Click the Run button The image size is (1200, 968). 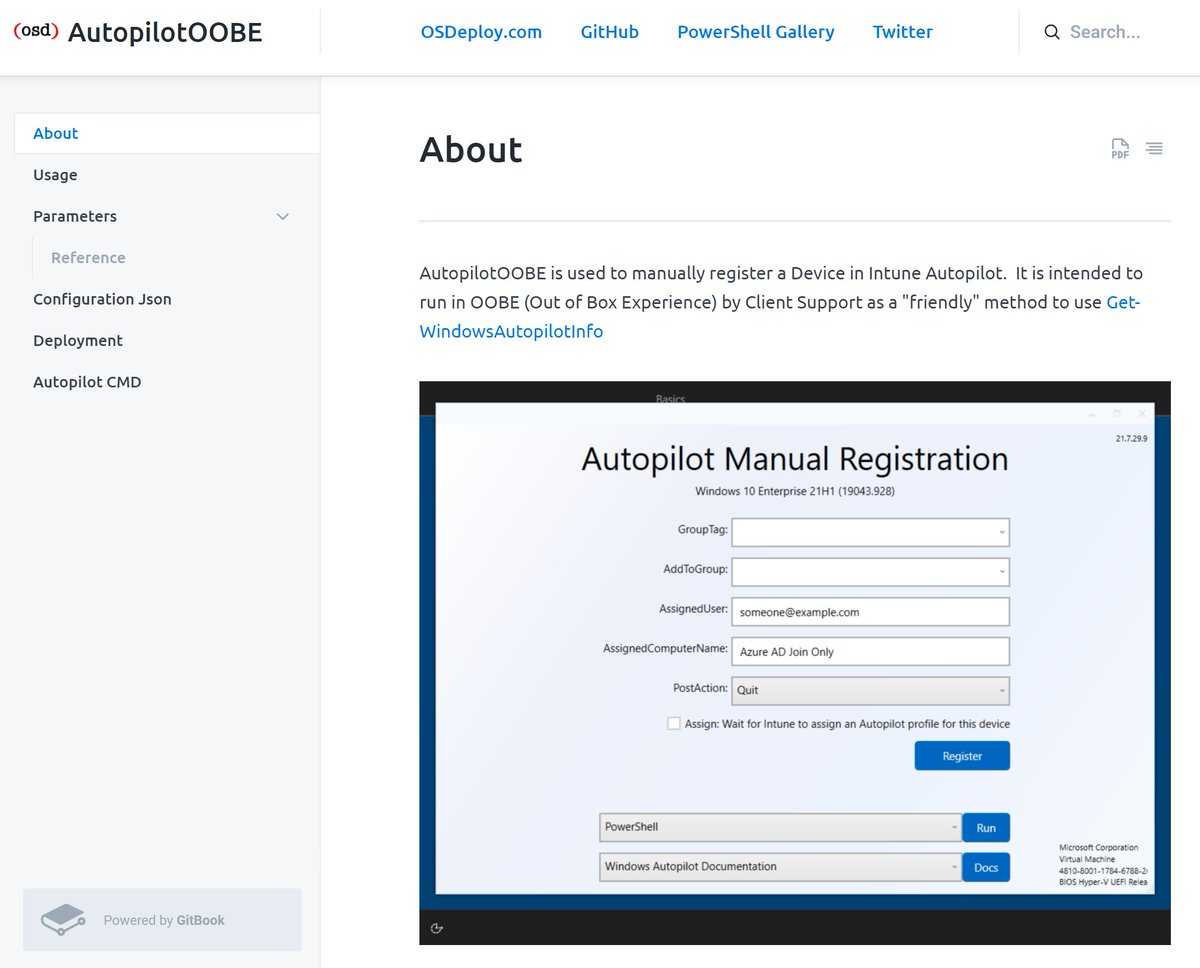pyautogui.click(x=986, y=828)
